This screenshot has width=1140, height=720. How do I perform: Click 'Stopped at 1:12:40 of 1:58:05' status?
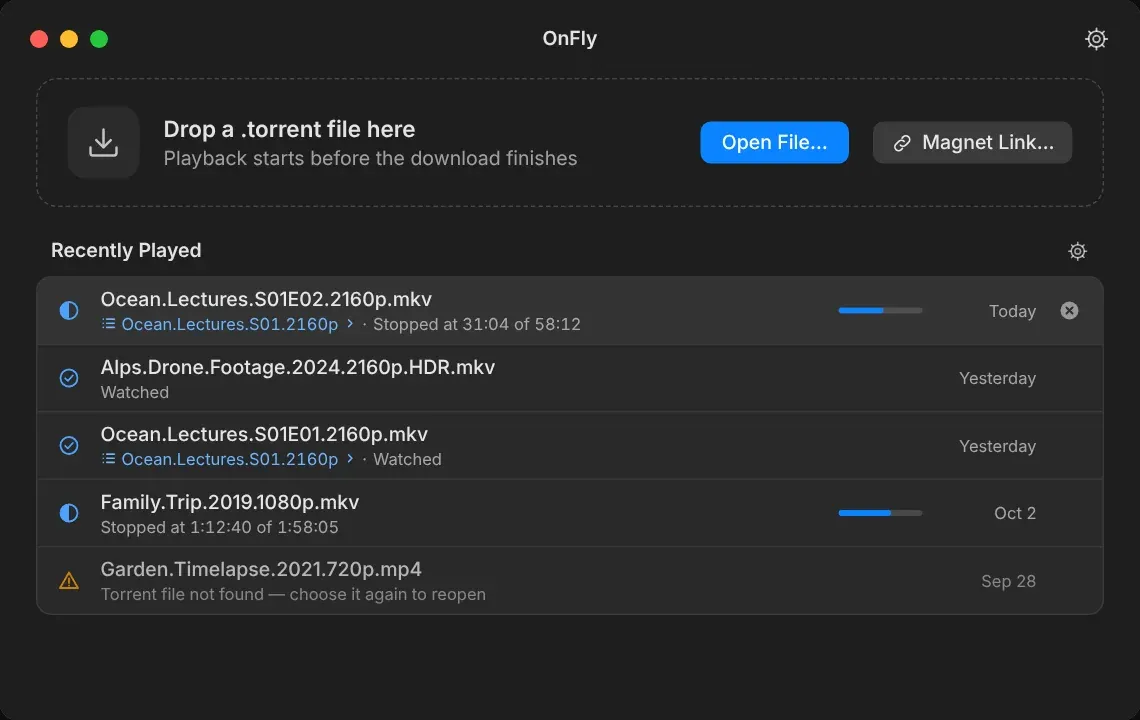pyautogui.click(x=220, y=527)
